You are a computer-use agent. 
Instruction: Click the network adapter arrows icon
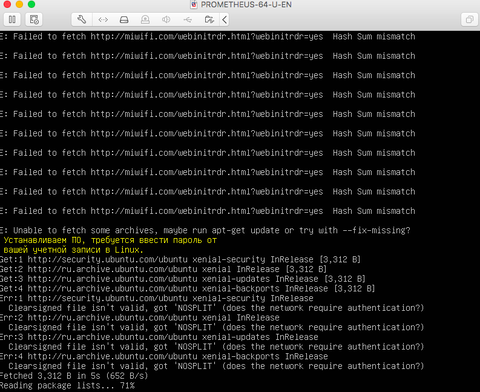point(103,20)
